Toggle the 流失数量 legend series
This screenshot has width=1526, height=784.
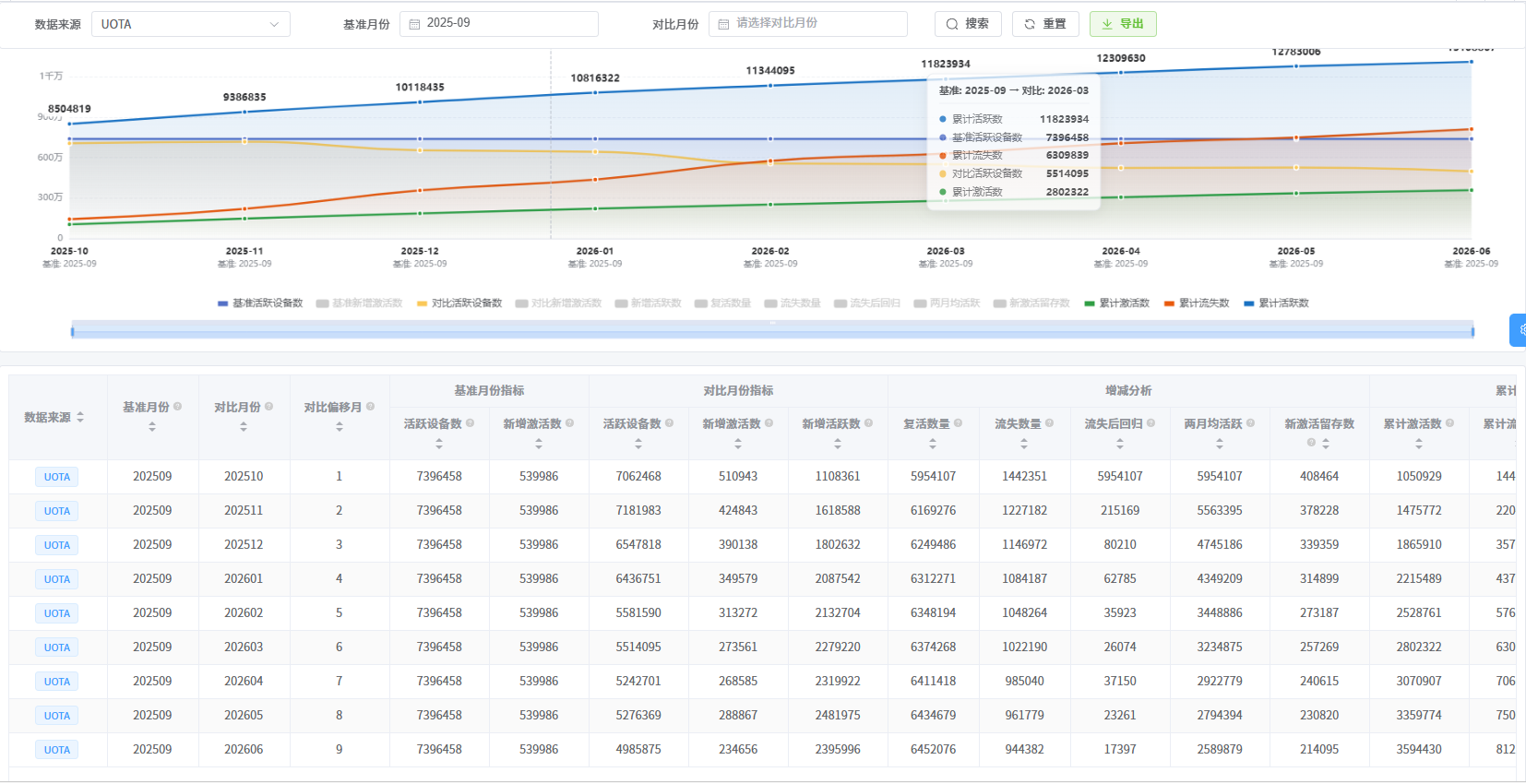pyautogui.click(x=793, y=303)
